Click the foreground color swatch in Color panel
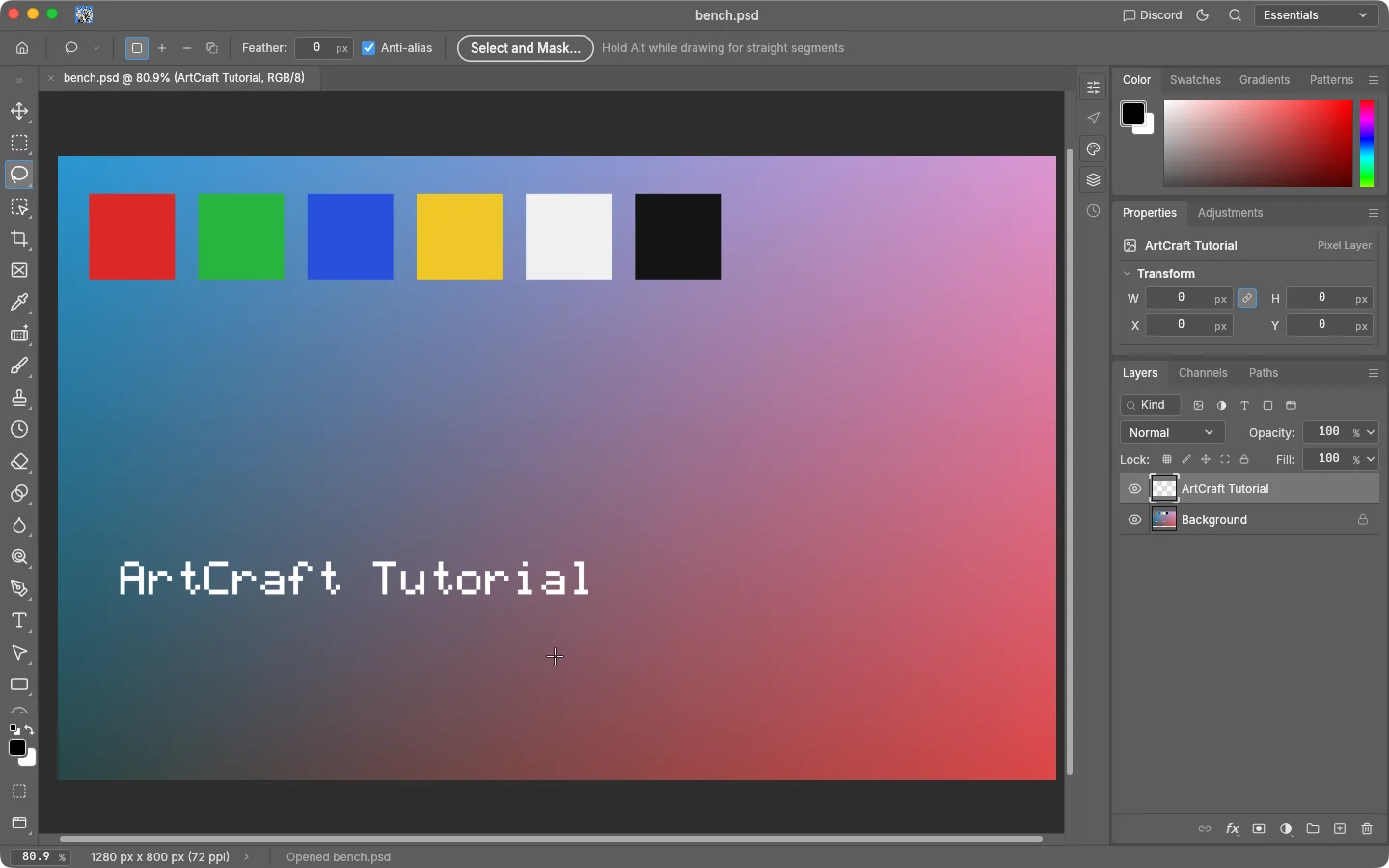1389x868 pixels. coord(1133,114)
